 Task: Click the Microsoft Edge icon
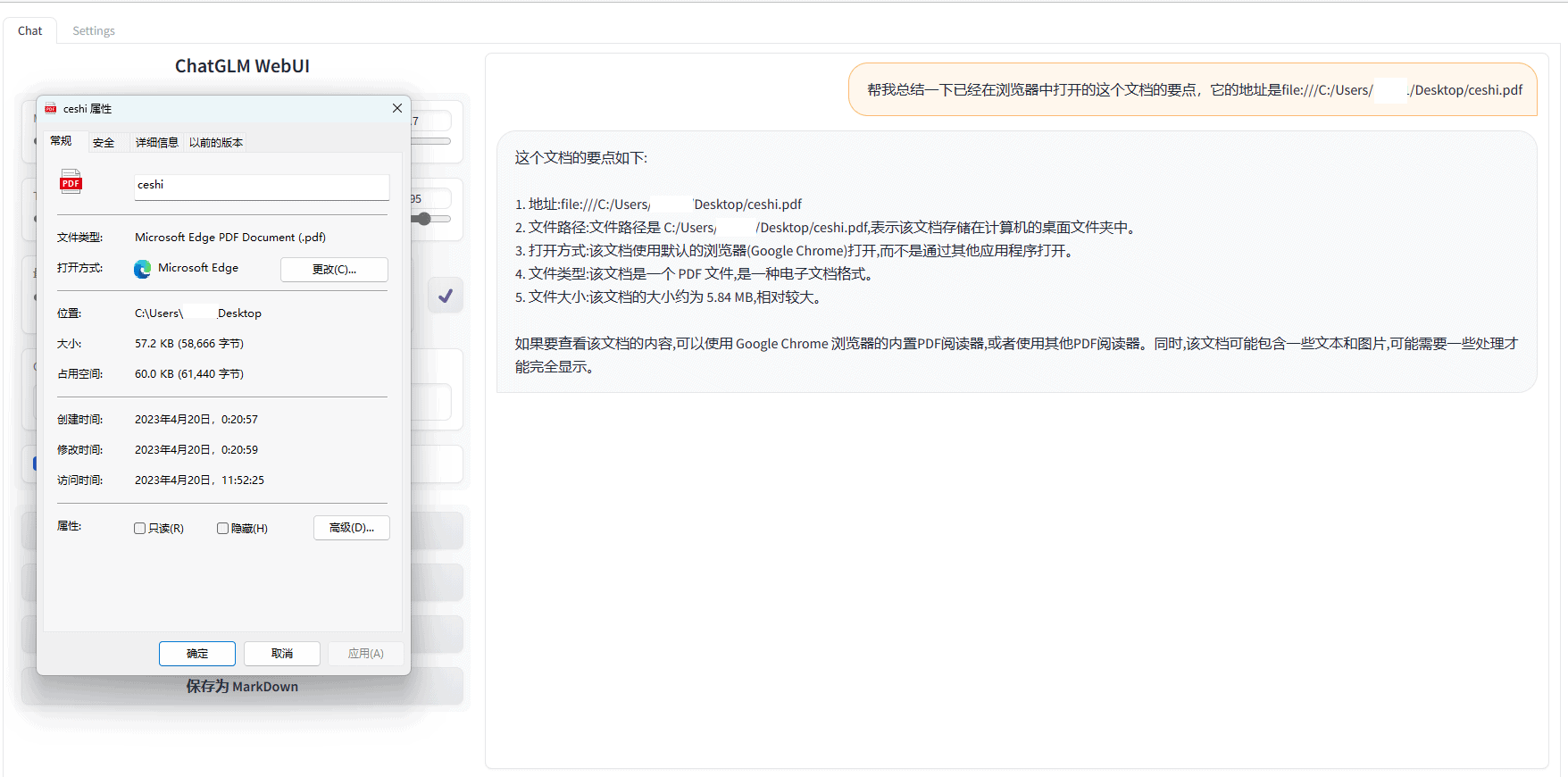pyautogui.click(x=142, y=269)
